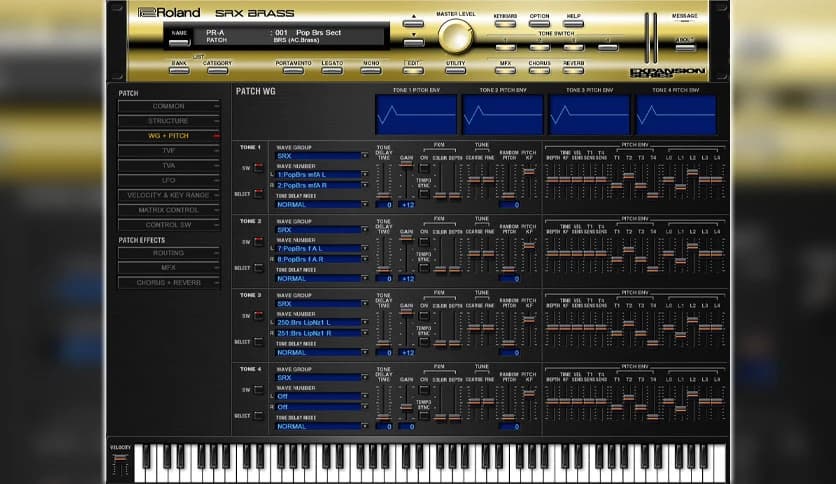Switch to the TVA page
The image size is (836, 484).
[168, 166]
